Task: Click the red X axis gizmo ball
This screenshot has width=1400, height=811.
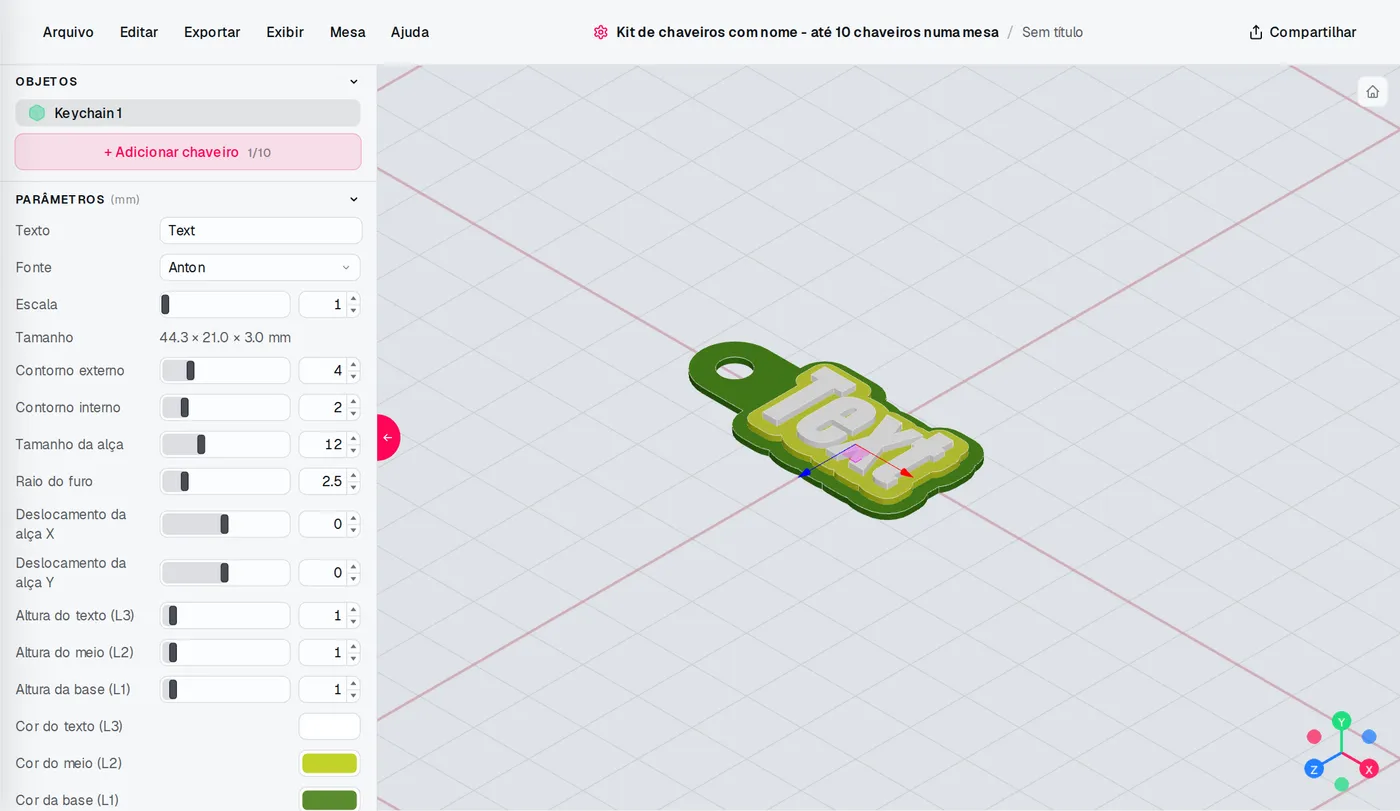Action: coord(1369,769)
